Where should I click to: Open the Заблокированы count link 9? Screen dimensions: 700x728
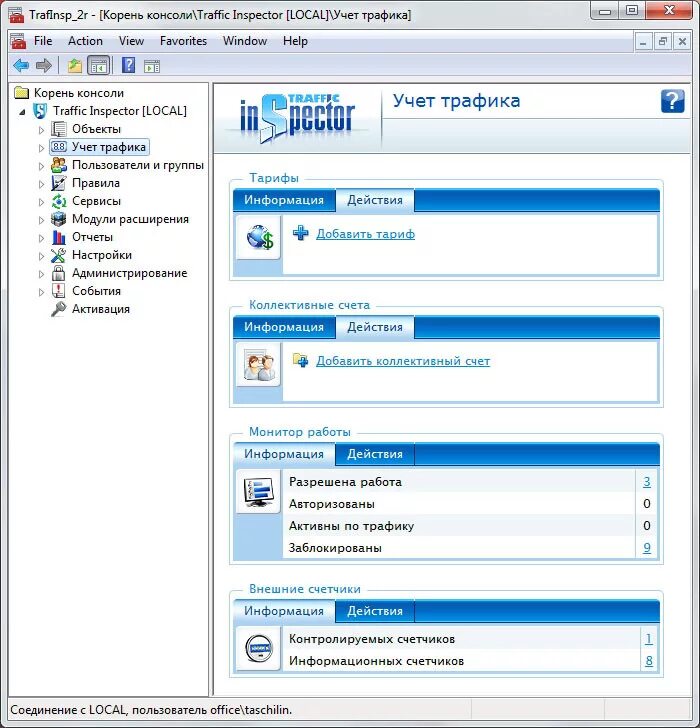click(647, 548)
